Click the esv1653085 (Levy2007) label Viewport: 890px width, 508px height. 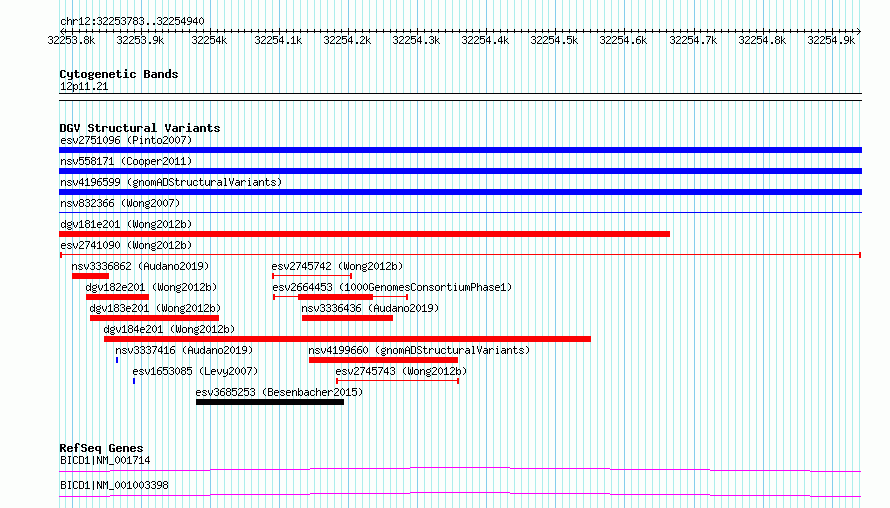click(x=195, y=371)
